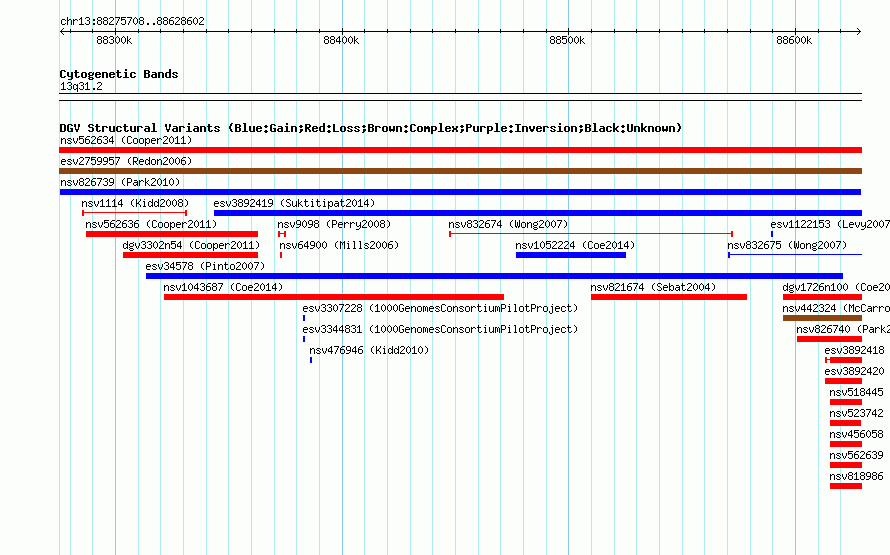890x555 pixels.
Task: Click the small nsv9098 red loss marker
Action: pos(282,234)
